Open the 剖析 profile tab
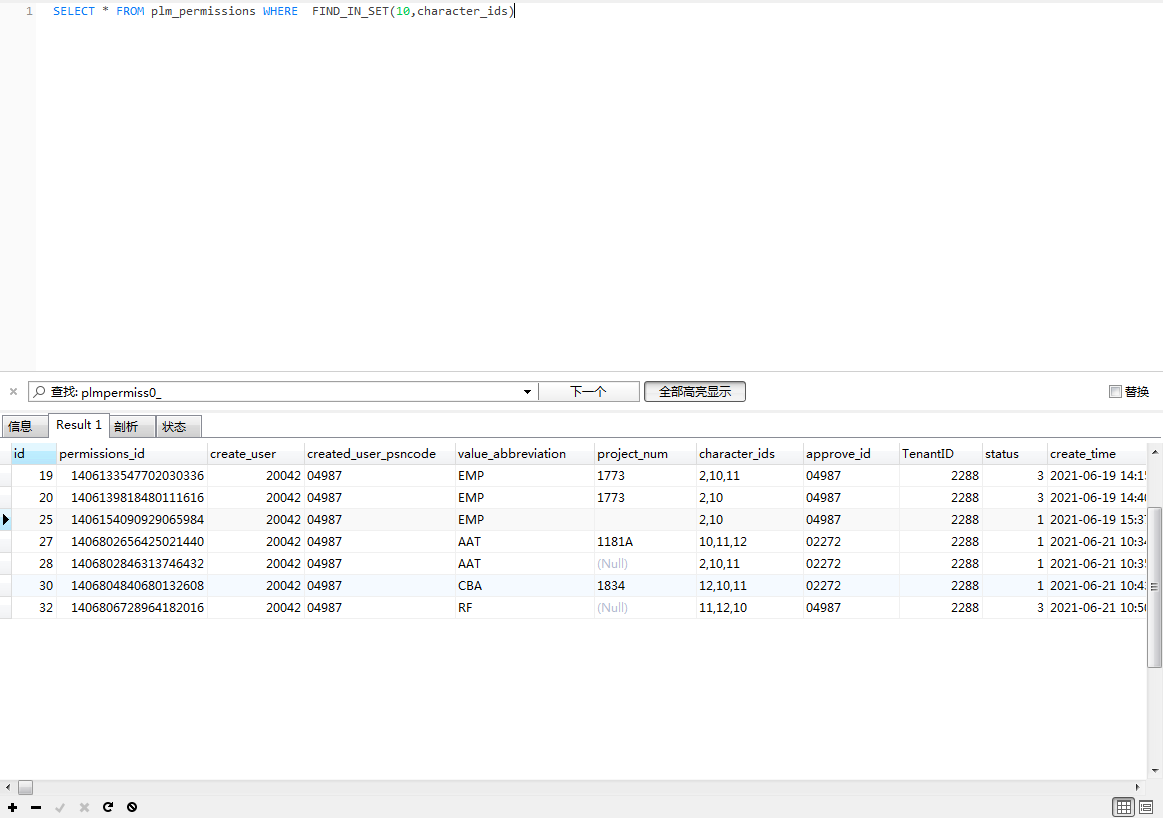 pos(131,426)
